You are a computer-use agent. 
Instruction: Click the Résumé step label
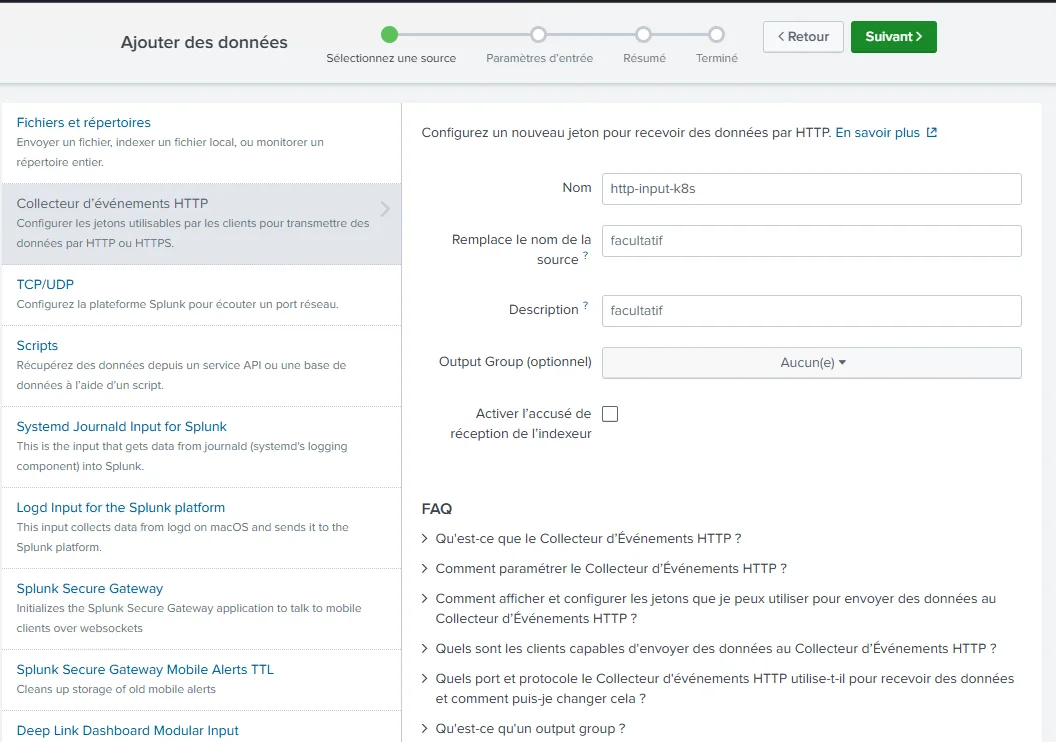[645, 59]
